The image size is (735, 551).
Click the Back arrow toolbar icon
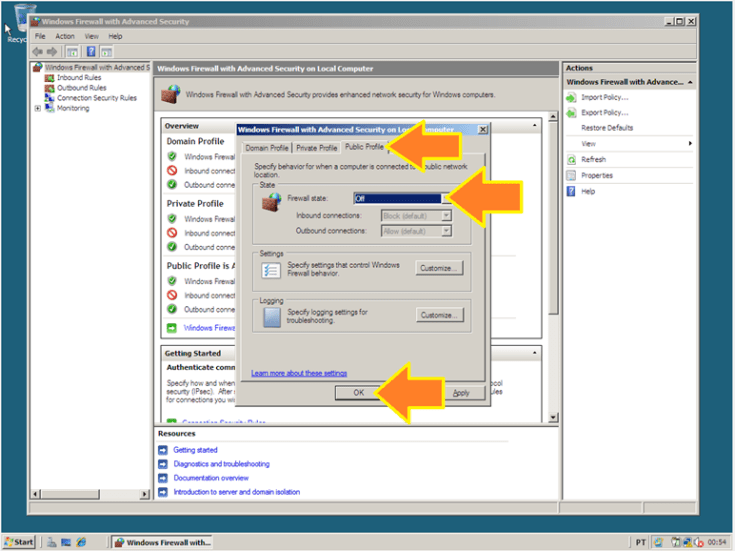(37, 51)
